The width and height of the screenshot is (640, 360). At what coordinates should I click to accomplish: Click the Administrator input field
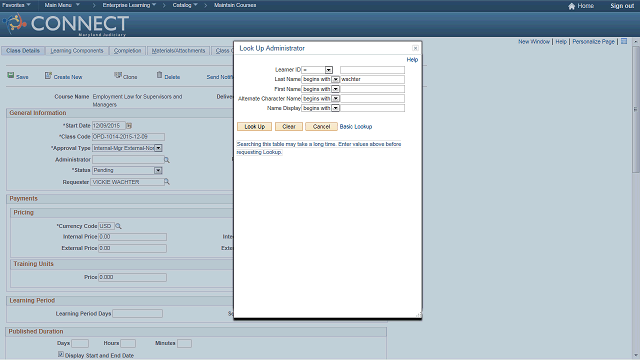[128, 160]
